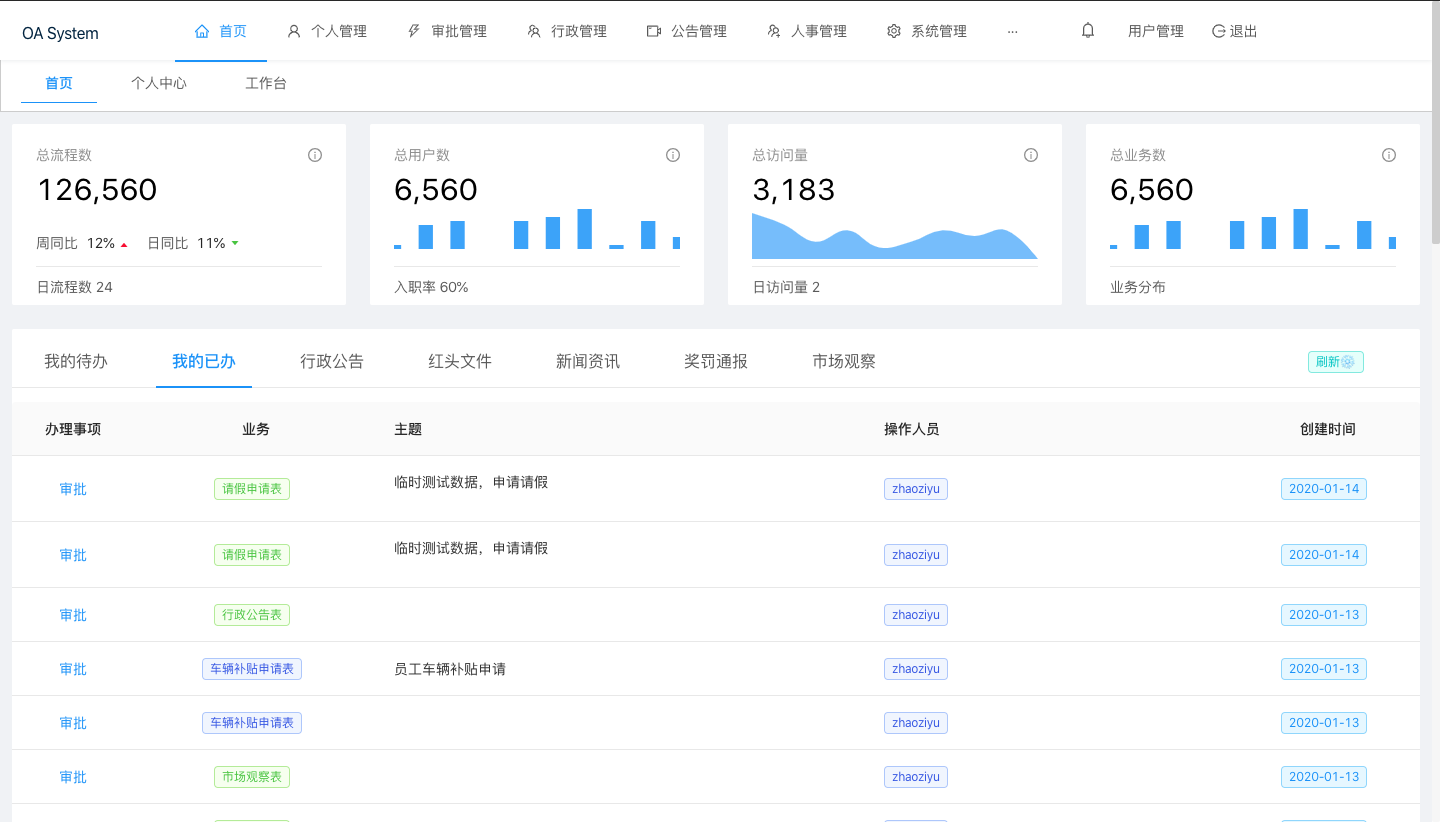Open the 首页 top navigation menu
The width and height of the screenshot is (1440, 822).
click(221, 31)
